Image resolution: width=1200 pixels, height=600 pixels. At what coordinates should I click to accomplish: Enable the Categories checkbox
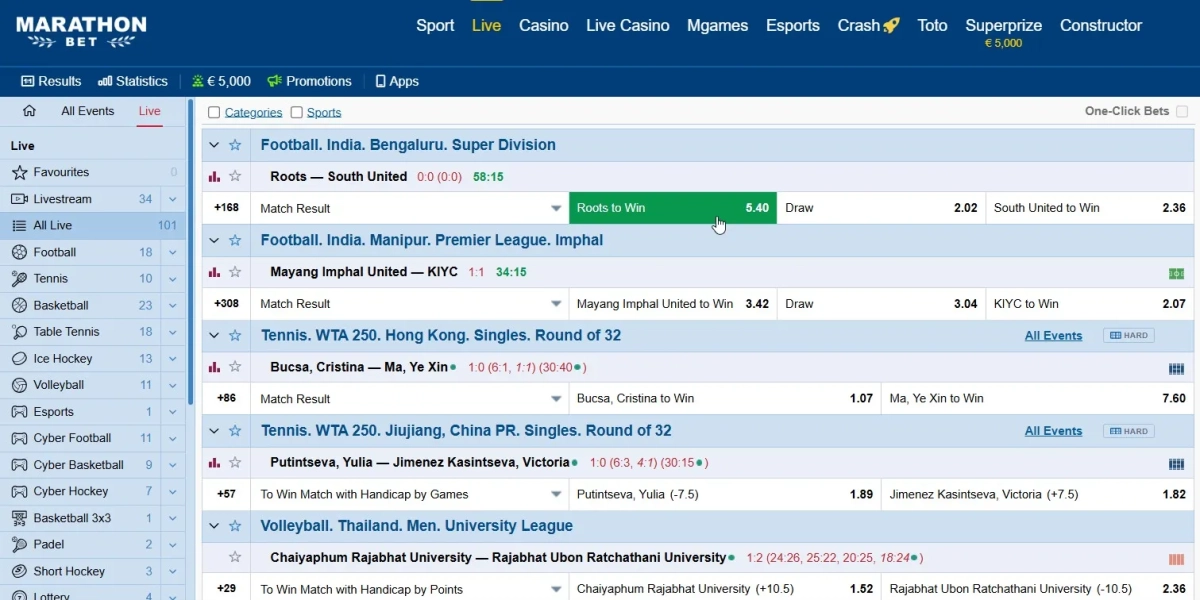pyautogui.click(x=214, y=113)
